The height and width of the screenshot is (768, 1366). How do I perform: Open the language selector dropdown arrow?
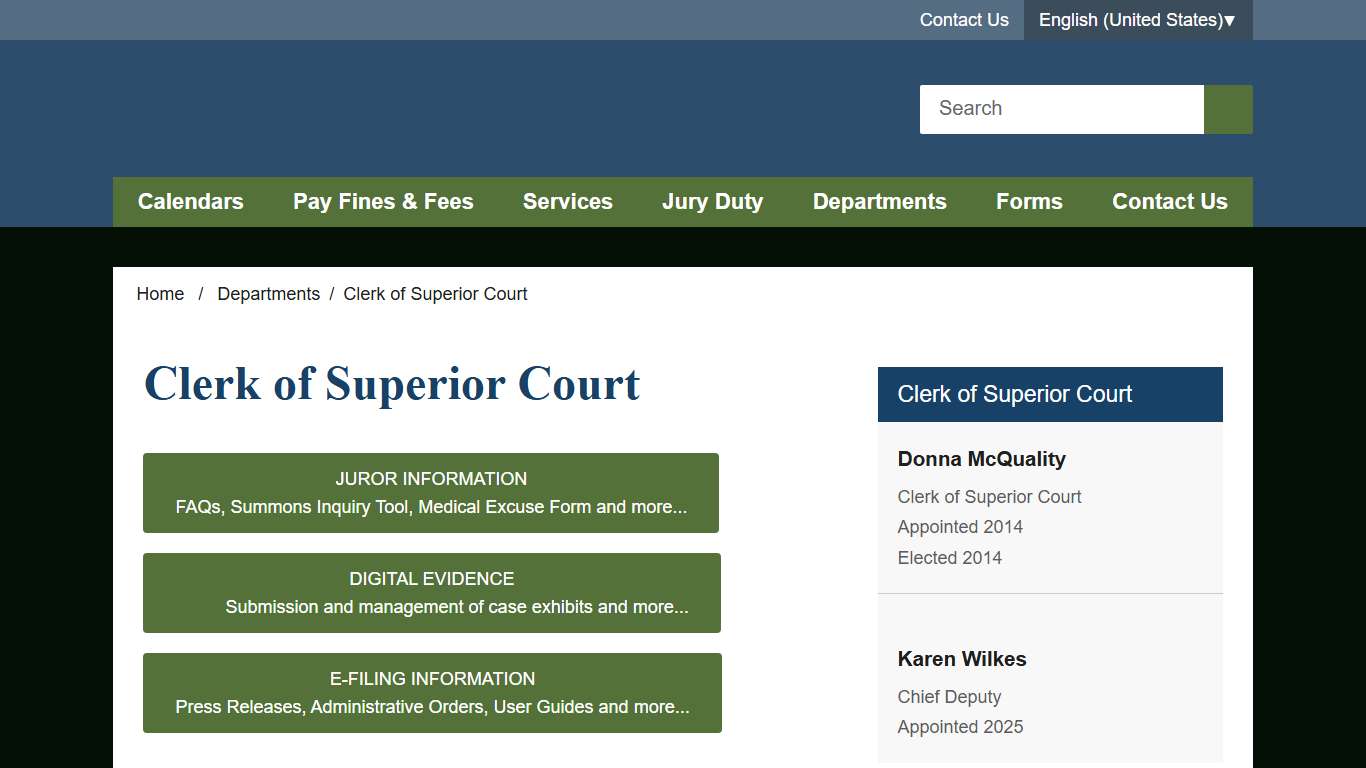point(1232,19)
